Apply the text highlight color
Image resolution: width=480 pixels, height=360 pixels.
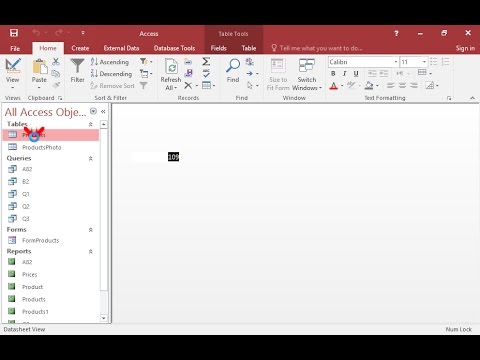click(x=351, y=86)
